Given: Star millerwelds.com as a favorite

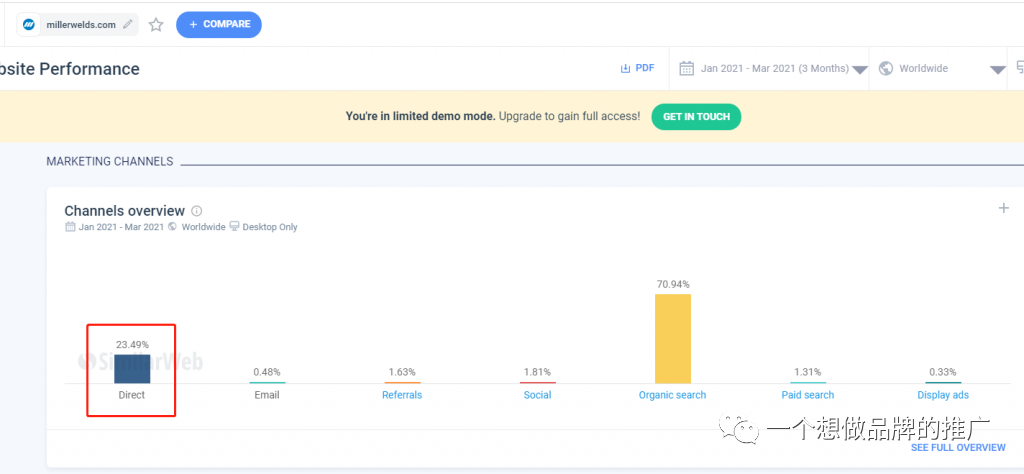Looking at the screenshot, I should 156,25.
